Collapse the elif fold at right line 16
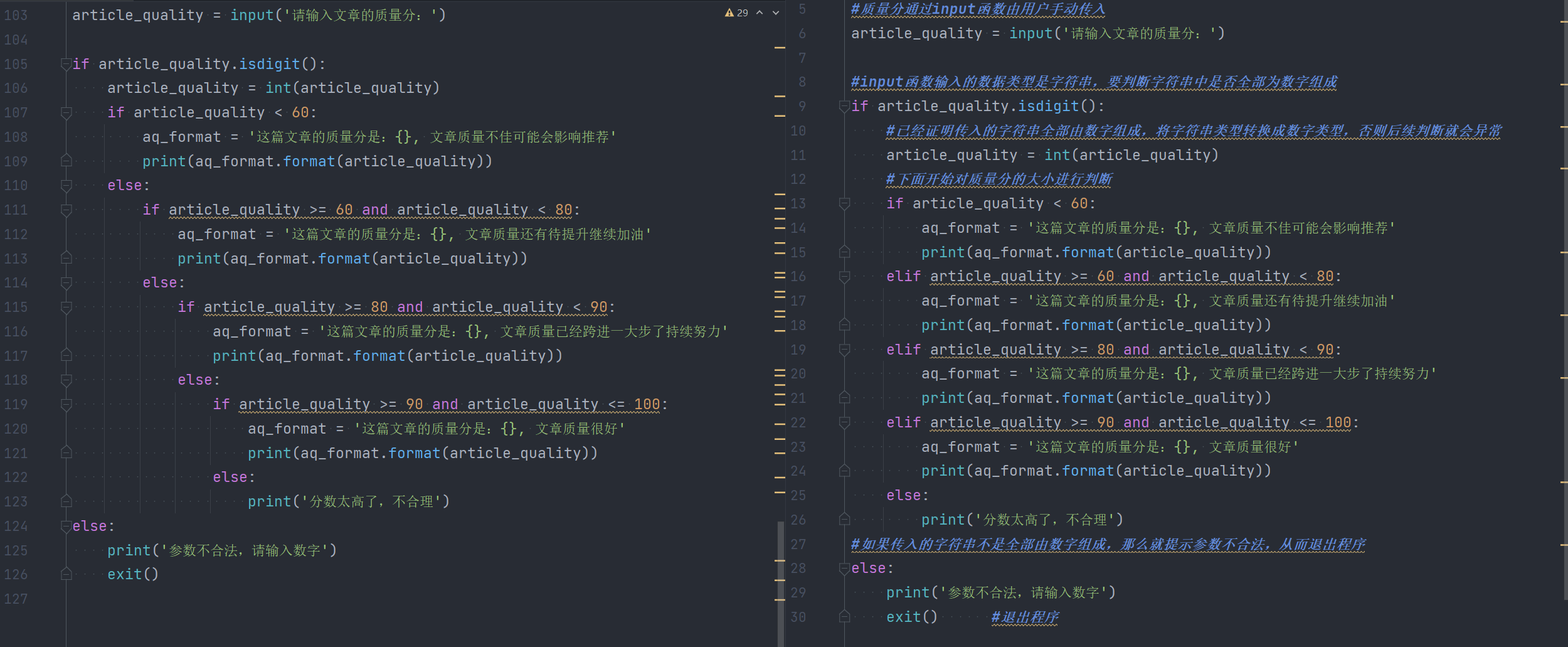This screenshot has height=647, width=1568. 844,276
